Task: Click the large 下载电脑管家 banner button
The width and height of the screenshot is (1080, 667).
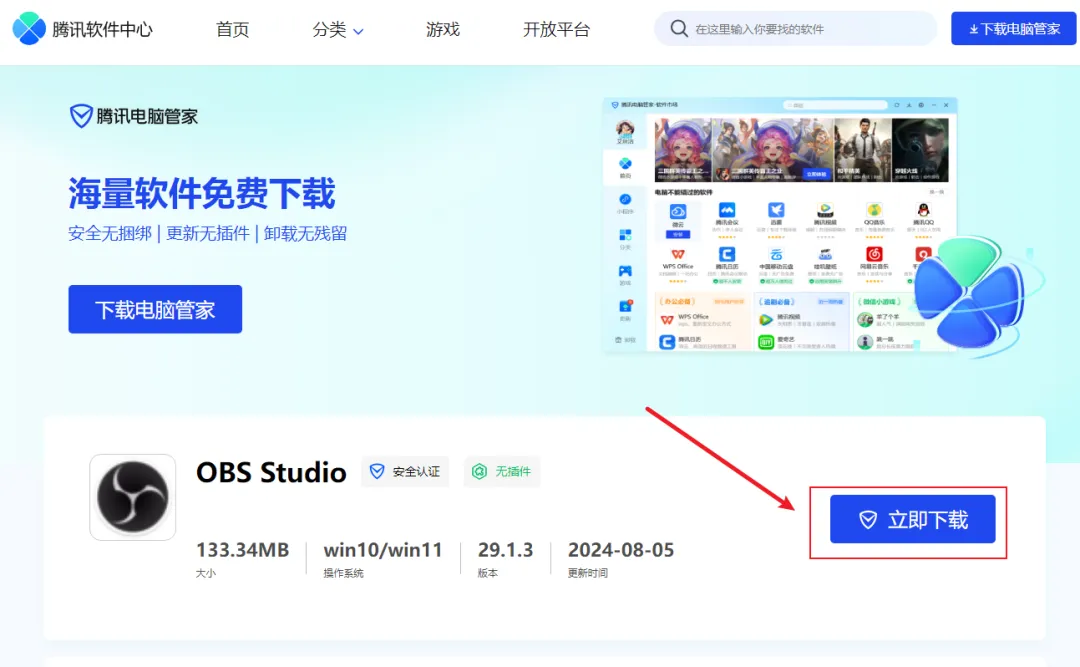Action: (155, 309)
